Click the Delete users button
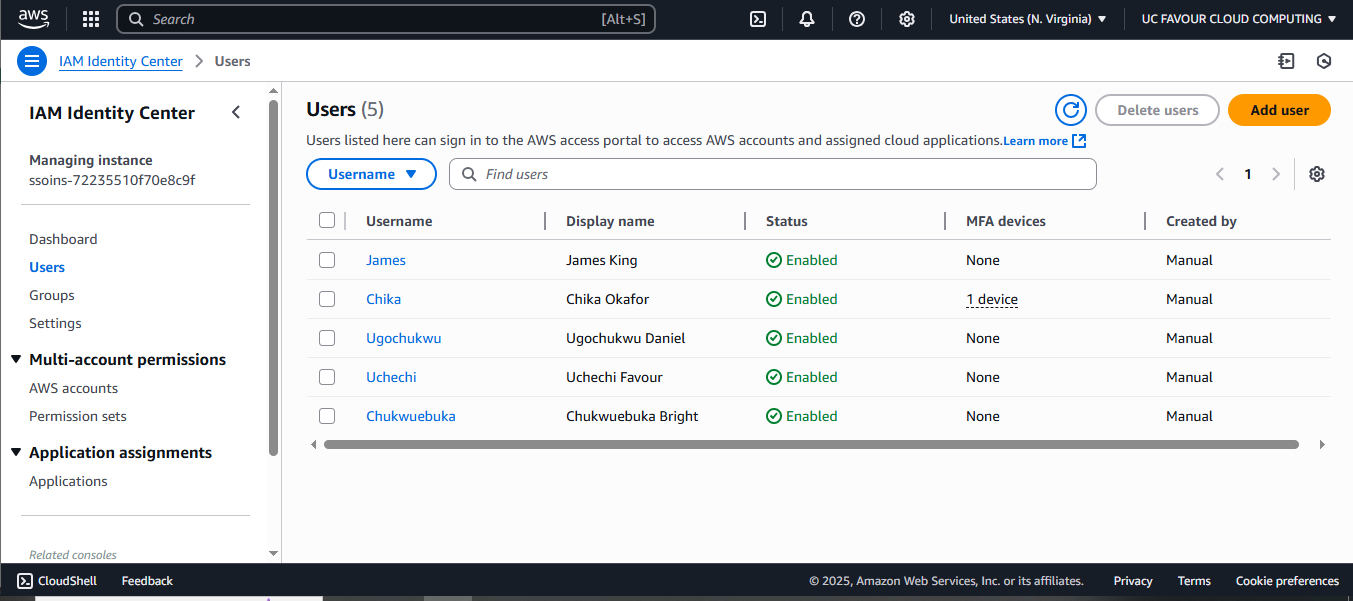This screenshot has height=601, width=1353. click(x=1157, y=110)
